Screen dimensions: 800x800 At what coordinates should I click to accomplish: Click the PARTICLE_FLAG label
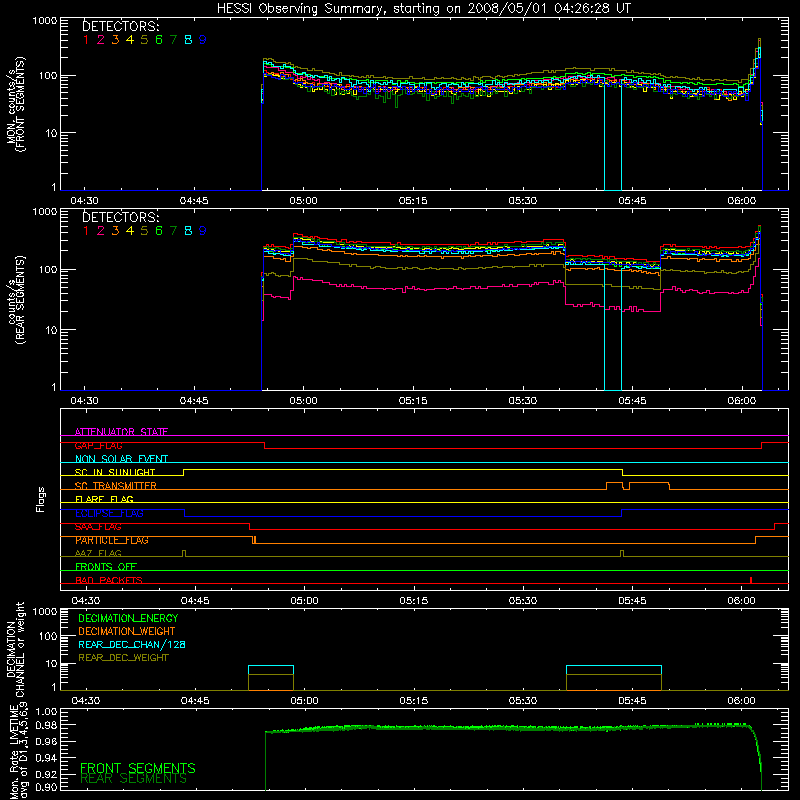112,540
